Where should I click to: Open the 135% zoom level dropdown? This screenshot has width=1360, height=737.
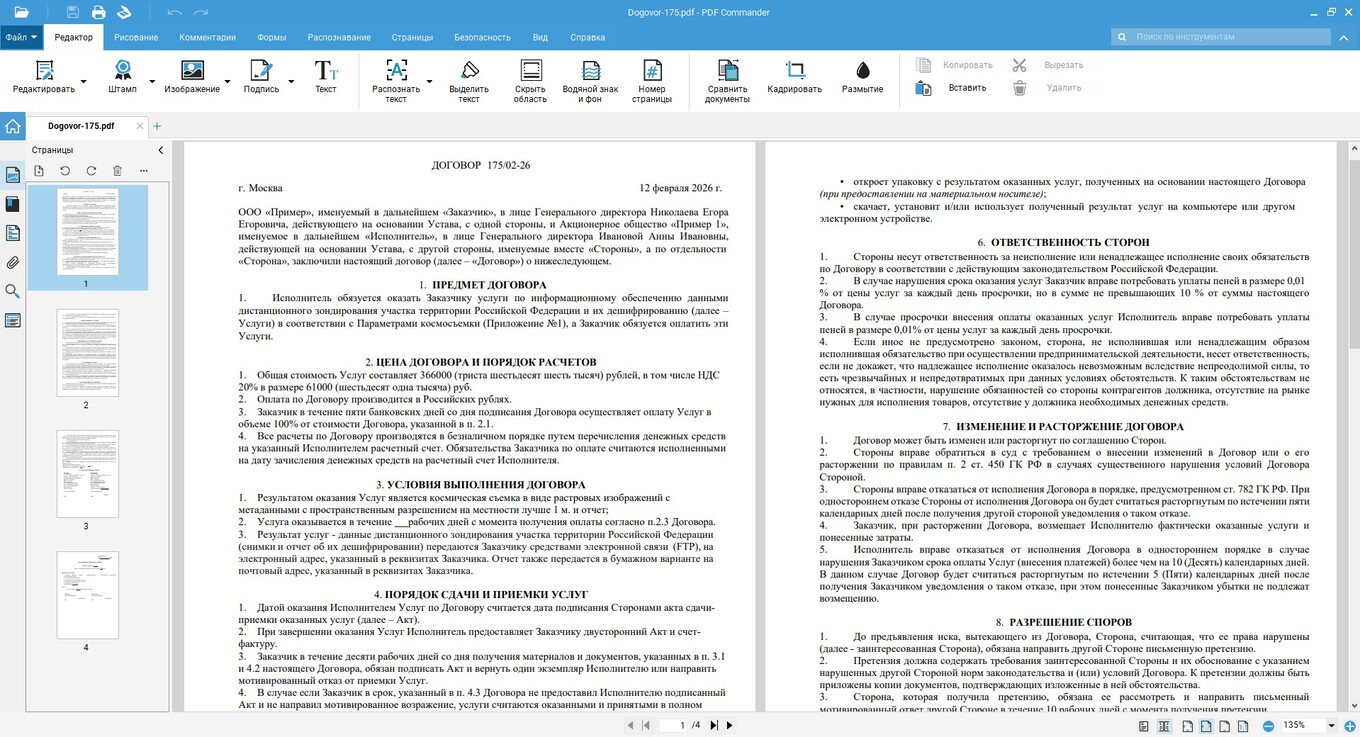(x=1332, y=725)
